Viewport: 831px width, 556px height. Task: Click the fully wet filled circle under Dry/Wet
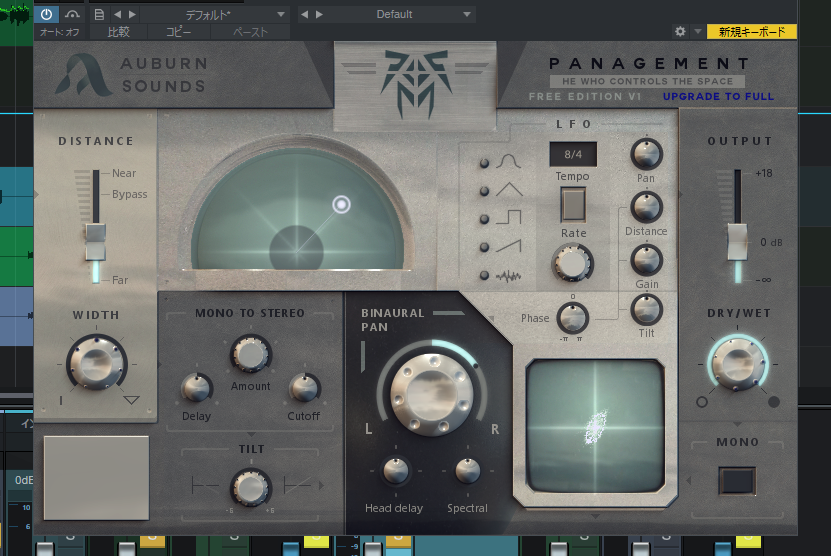coord(774,402)
